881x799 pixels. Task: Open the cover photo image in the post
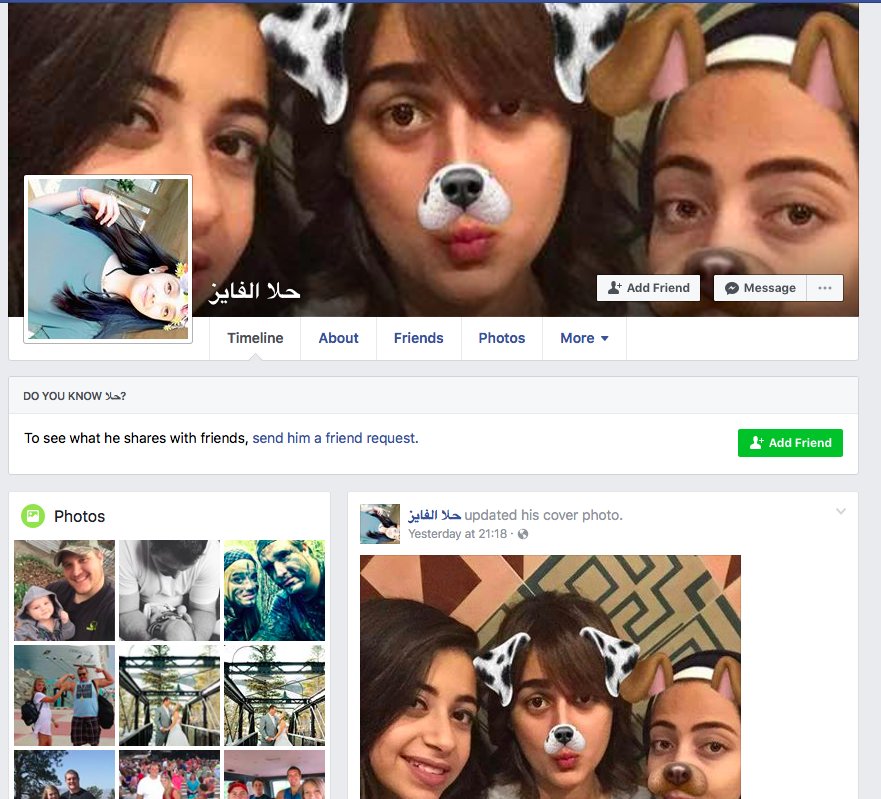550,677
